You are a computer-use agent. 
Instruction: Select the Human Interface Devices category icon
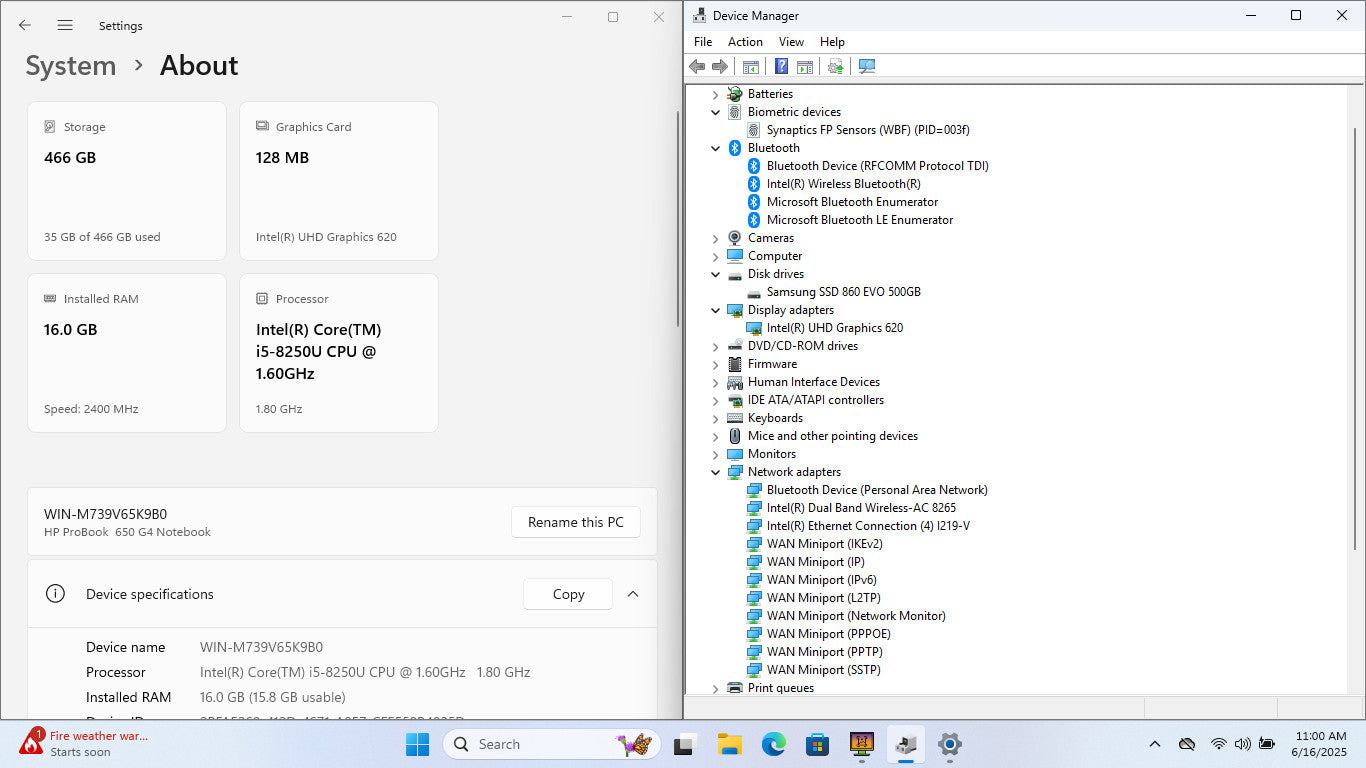(735, 382)
